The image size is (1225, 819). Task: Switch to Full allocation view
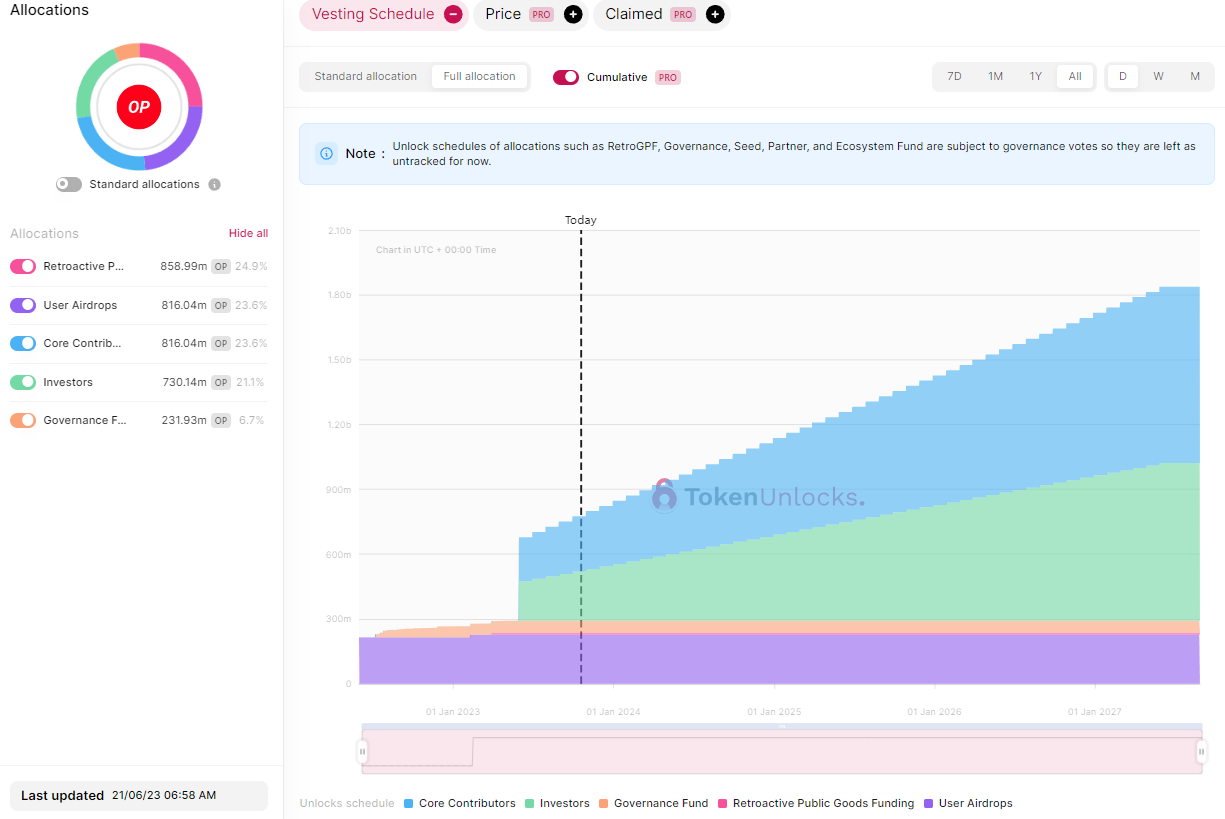pos(480,77)
